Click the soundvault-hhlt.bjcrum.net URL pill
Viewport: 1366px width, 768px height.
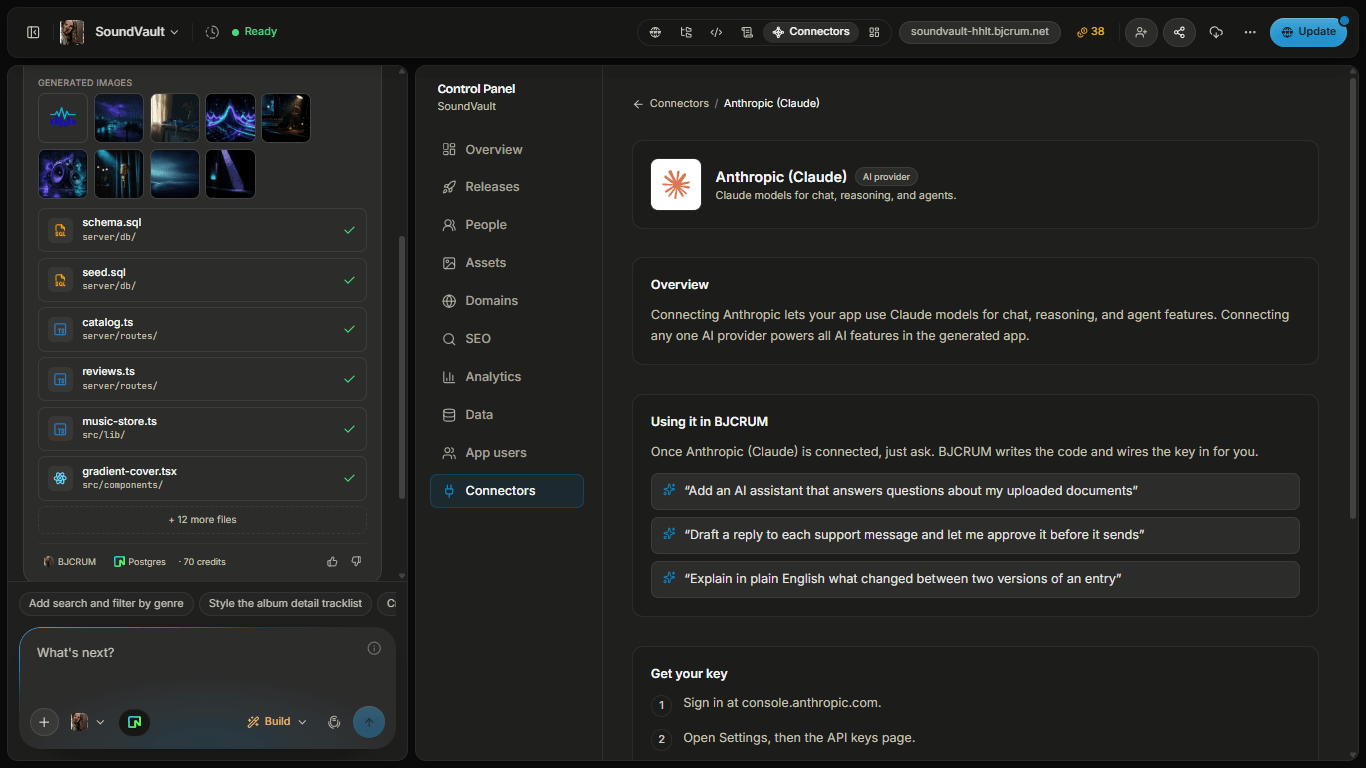[x=980, y=32]
